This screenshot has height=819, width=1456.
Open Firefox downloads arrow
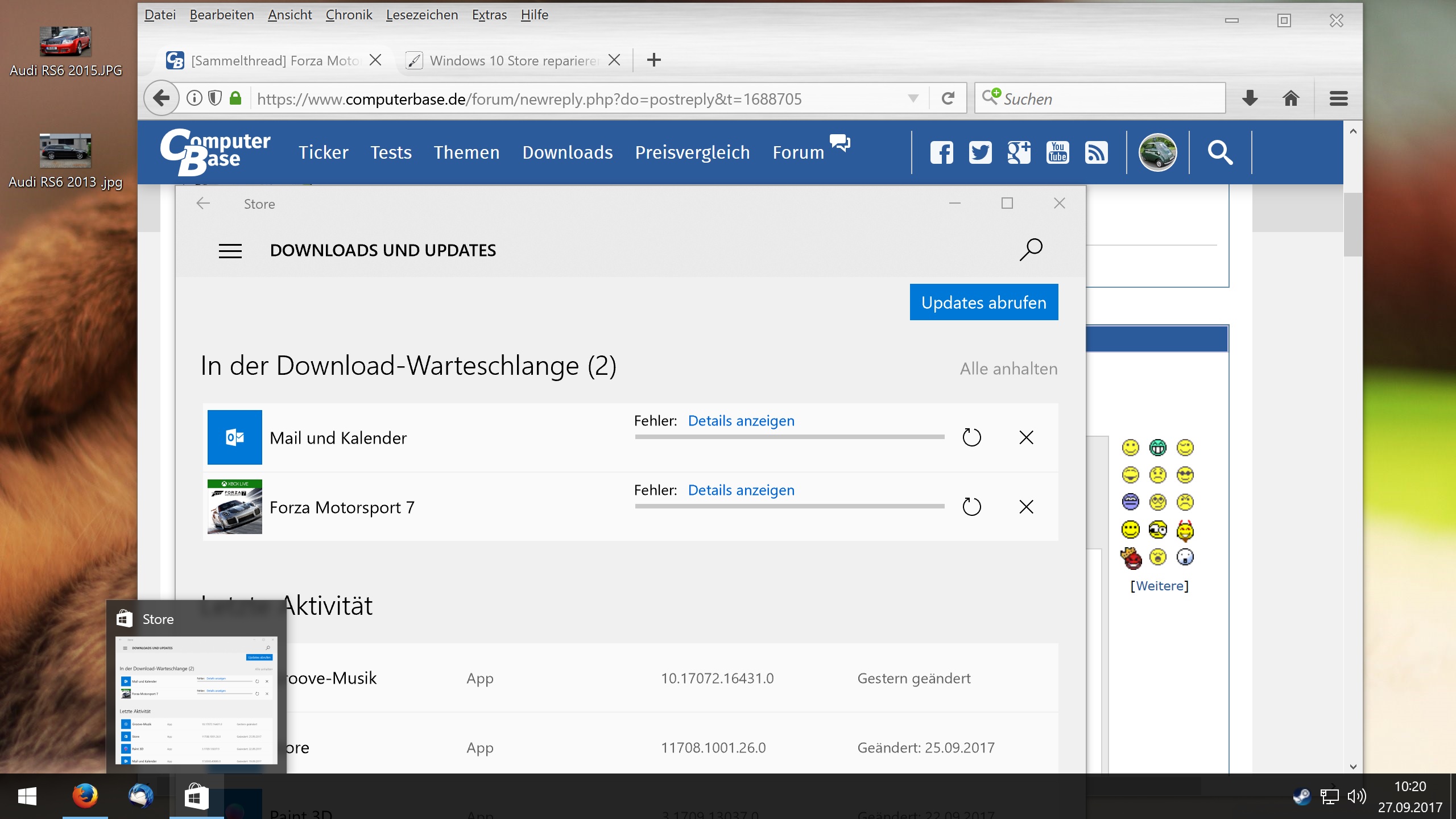(x=1250, y=98)
